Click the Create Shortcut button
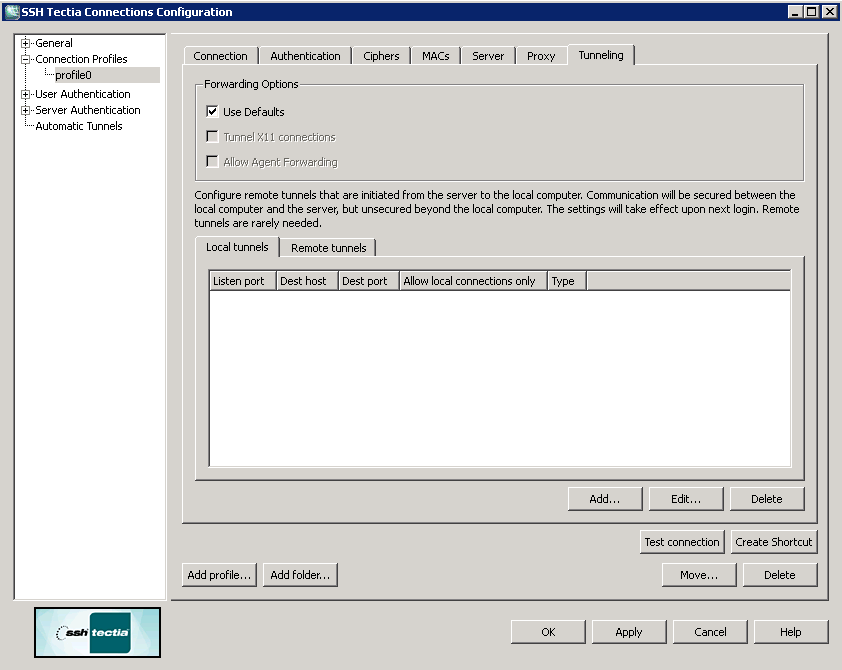 pyautogui.click(x=774, y=541)
